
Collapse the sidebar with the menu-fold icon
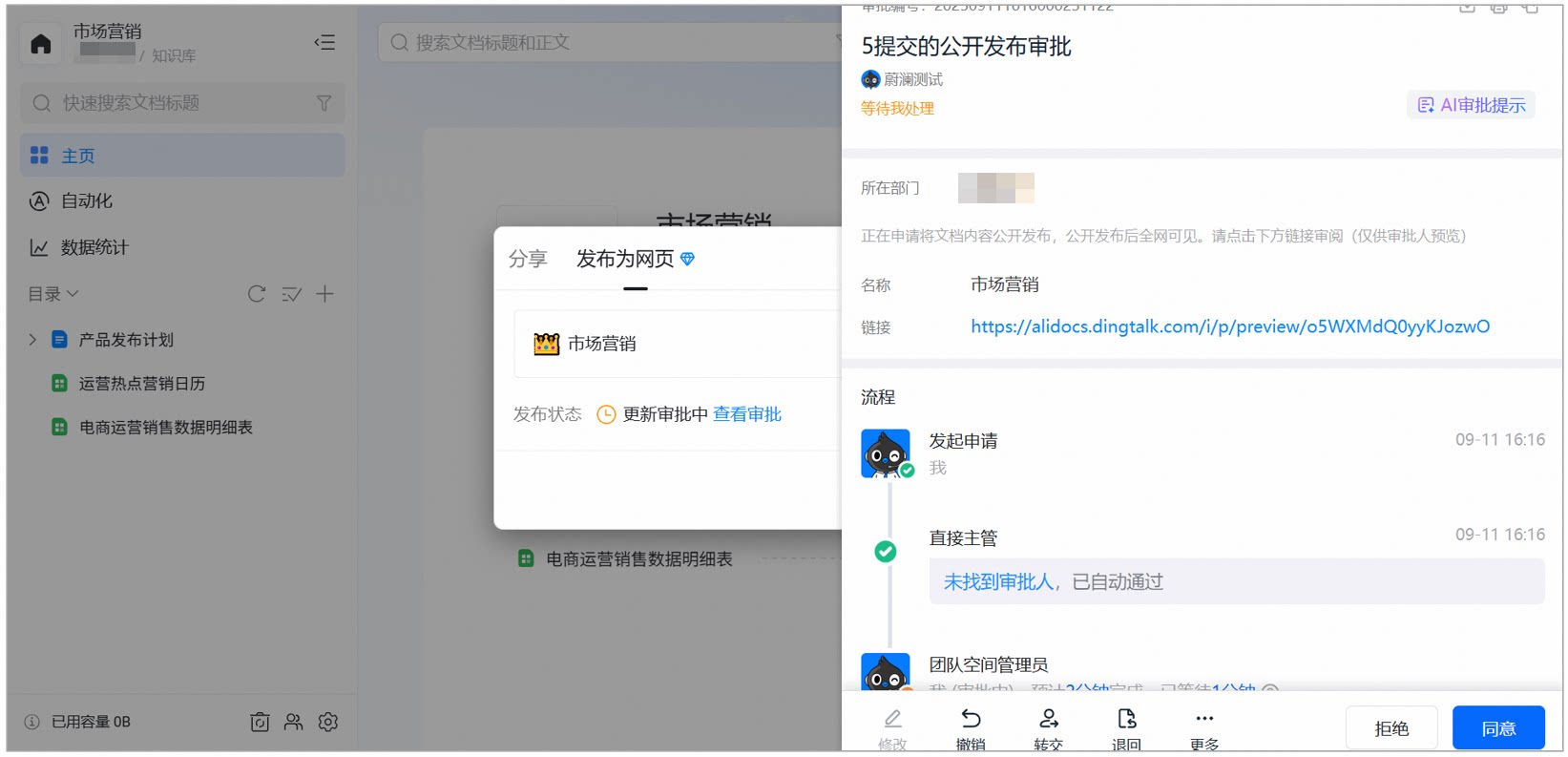[x=324, y=43]
